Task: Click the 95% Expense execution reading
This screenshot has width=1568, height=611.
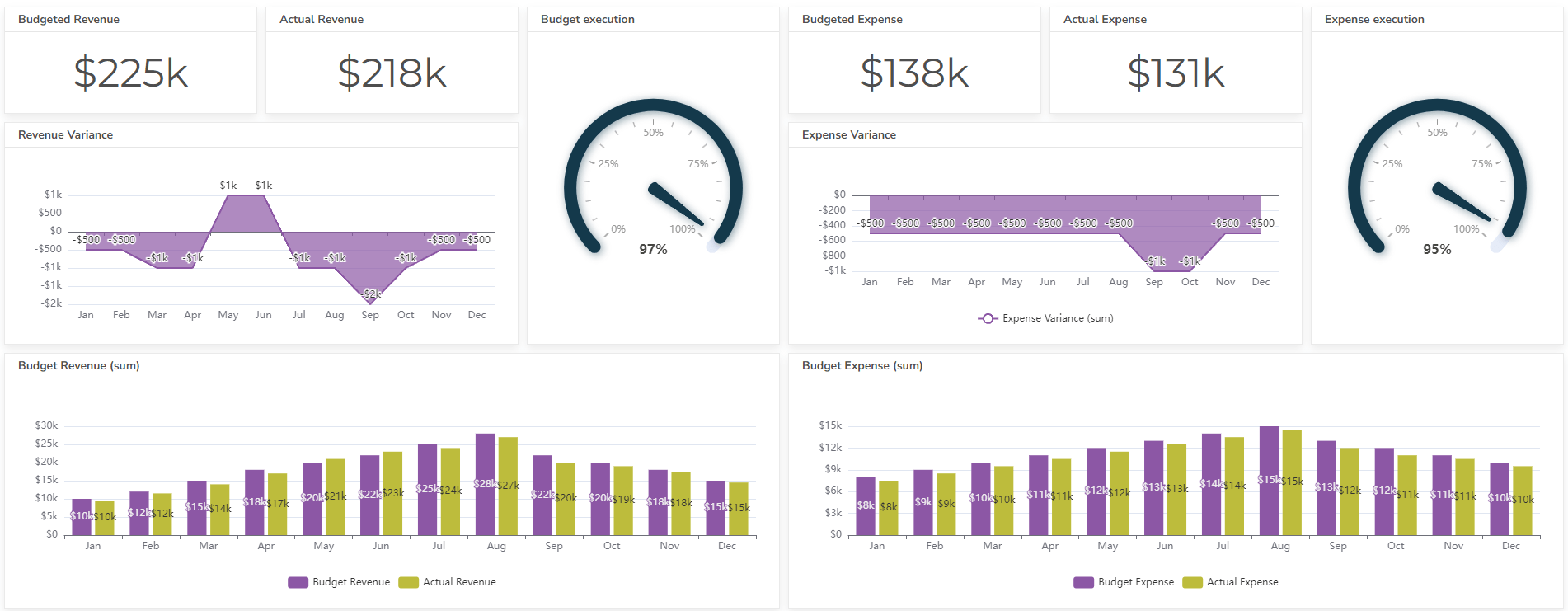Action: click(x=1437, y=249)
